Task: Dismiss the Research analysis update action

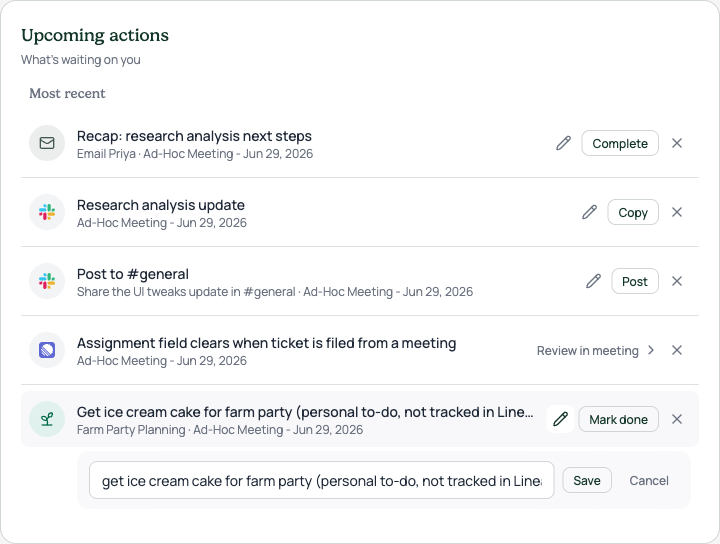Action: (x=677, y=212)
